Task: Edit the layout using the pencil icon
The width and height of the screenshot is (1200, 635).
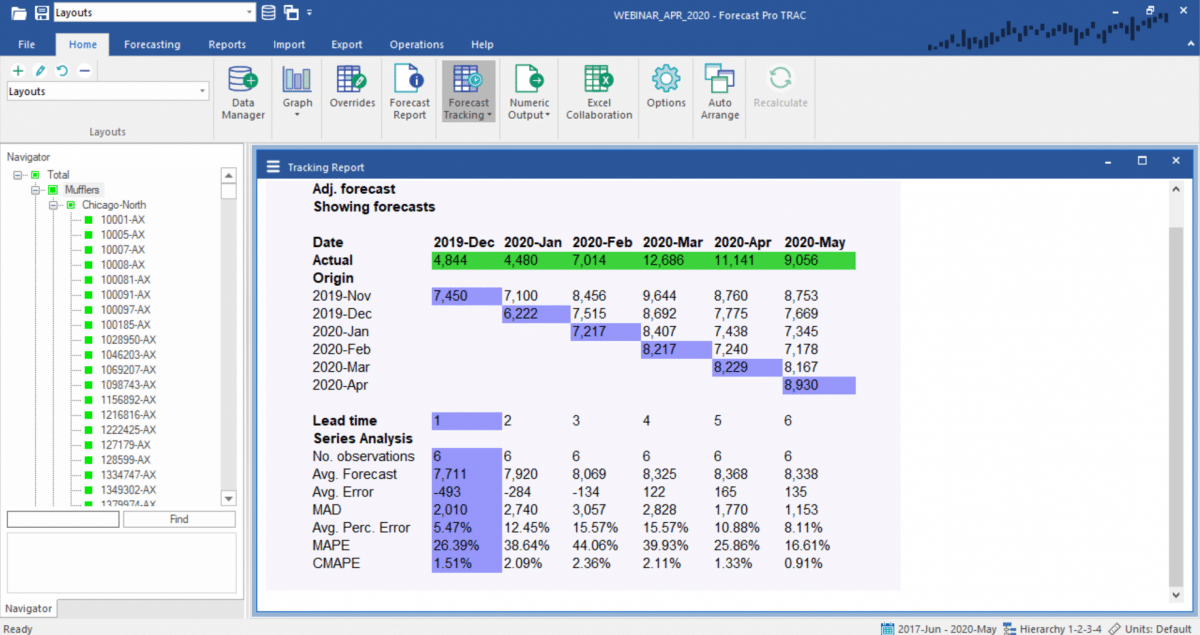Action: tap(40, 71)
